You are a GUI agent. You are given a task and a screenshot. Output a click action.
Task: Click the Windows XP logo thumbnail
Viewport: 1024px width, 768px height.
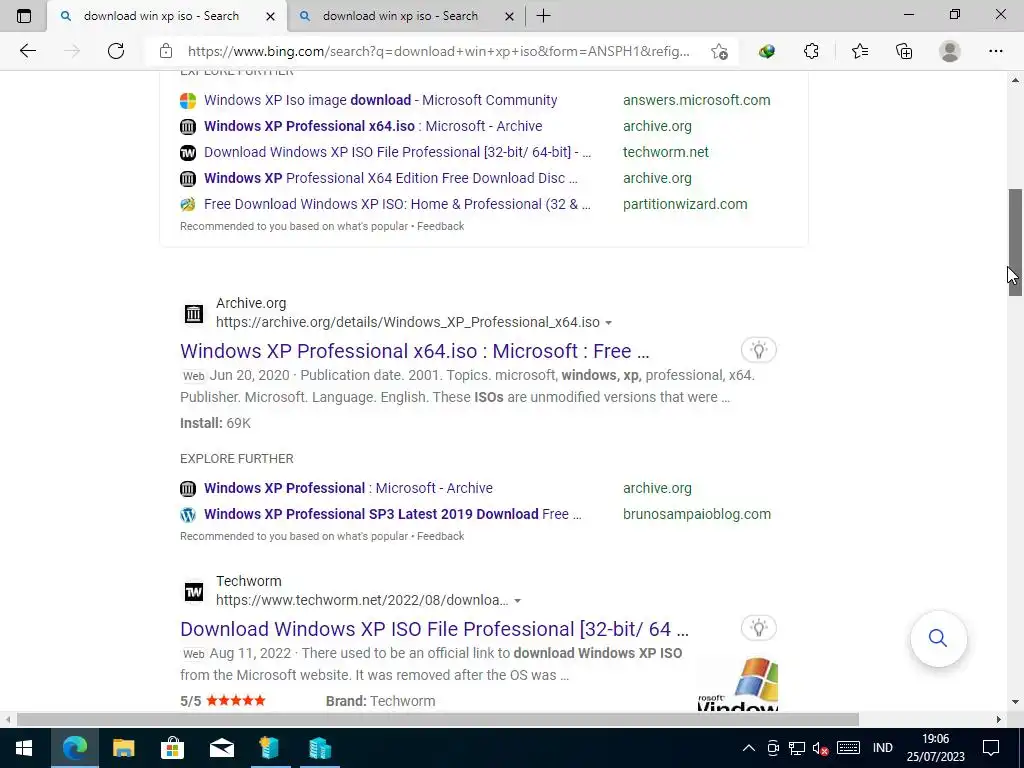click(737, 684)
